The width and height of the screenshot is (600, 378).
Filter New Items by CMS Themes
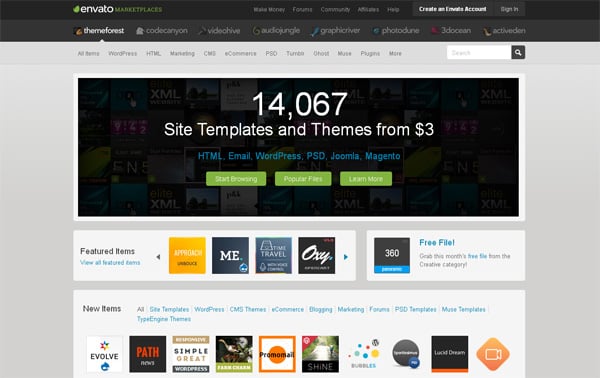point(248,309)
